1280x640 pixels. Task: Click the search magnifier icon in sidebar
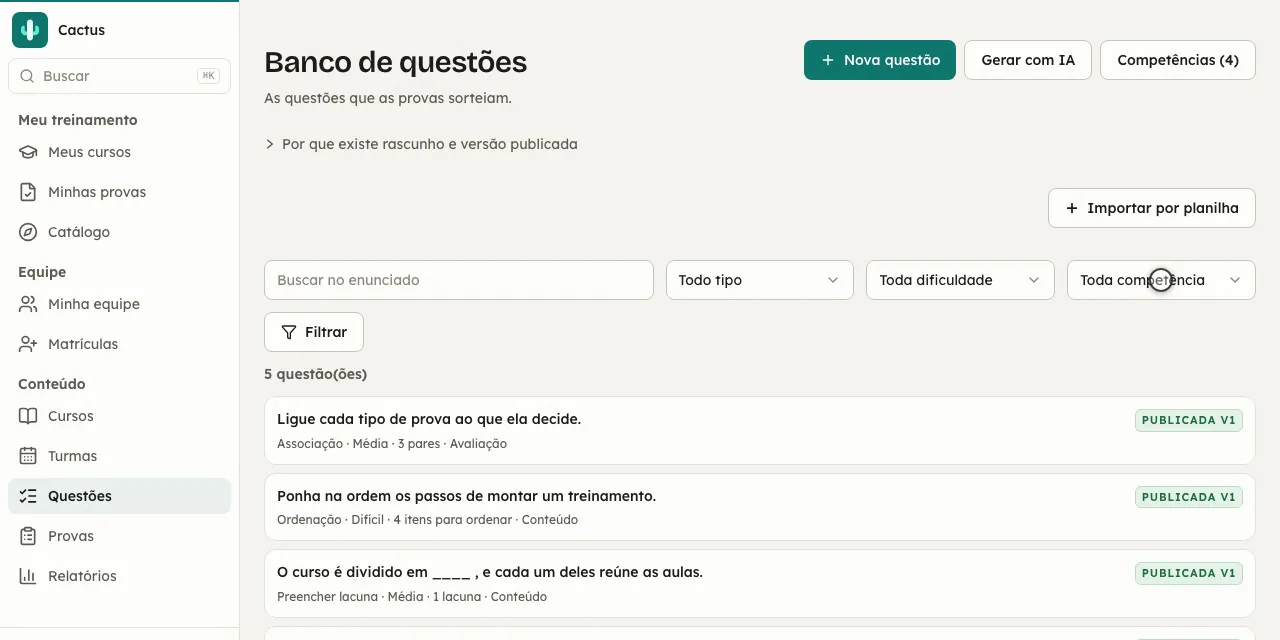27,76
